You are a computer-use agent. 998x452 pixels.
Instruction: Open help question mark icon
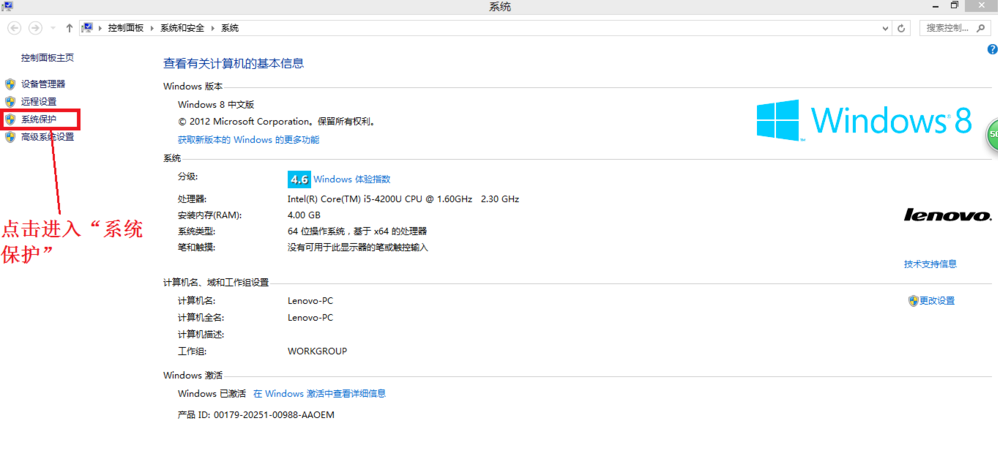[x=992, y=49]
